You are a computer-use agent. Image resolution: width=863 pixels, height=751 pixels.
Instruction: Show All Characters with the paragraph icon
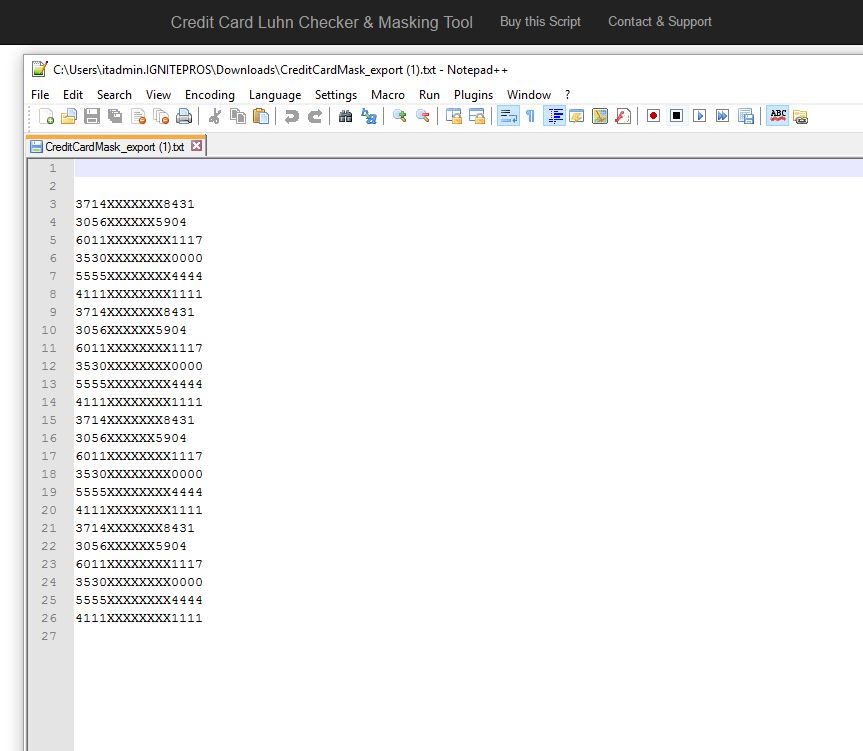(x=531, y=116)
